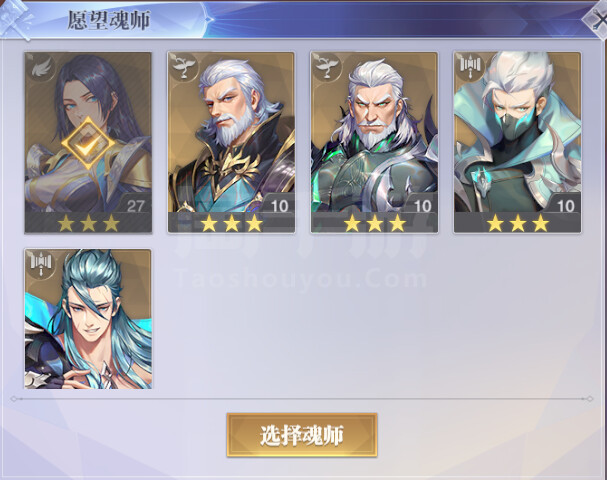Uncheck the golden checkmark on the selected card
Viewport: 607px width, 480px height.
pyautogui.click(x=89, y=143)
